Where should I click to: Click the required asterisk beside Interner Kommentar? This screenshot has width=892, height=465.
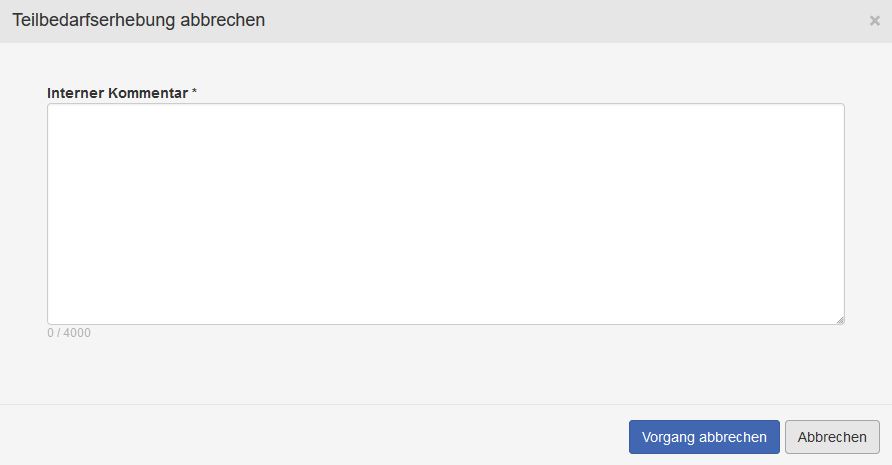click(195, 93)
